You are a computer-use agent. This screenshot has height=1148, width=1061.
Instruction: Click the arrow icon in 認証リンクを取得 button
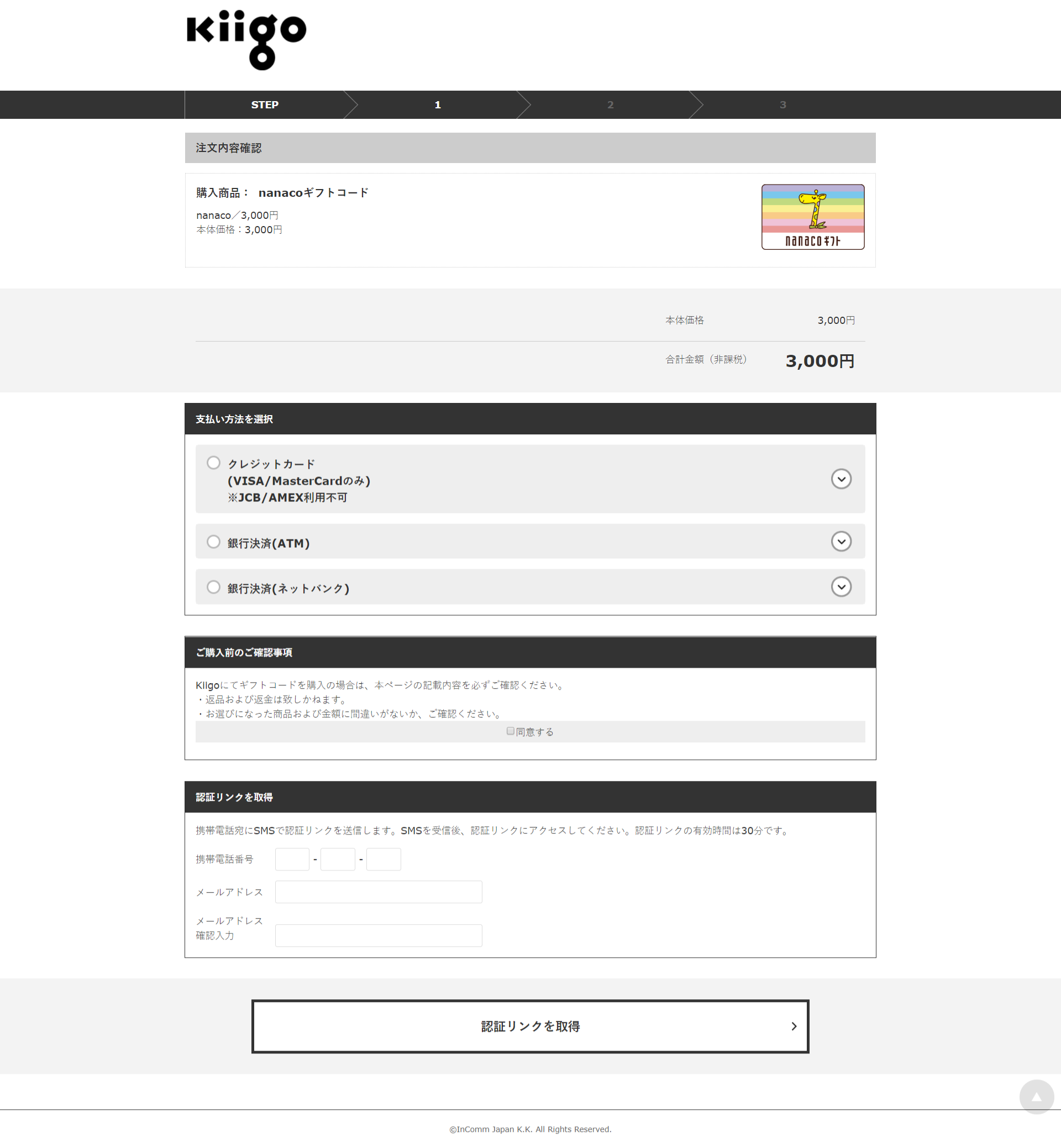coord(794,1026)
